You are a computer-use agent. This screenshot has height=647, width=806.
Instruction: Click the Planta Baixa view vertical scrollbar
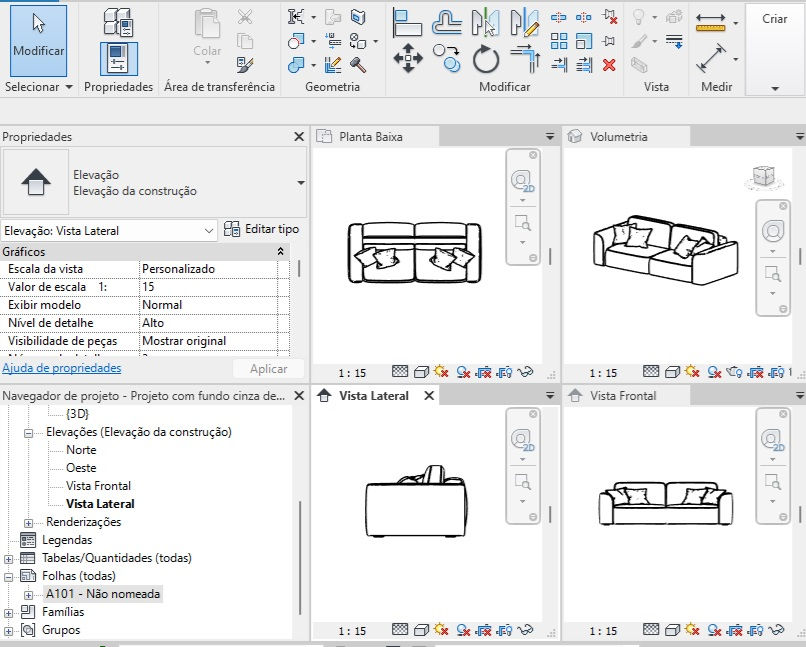point(550,256)
